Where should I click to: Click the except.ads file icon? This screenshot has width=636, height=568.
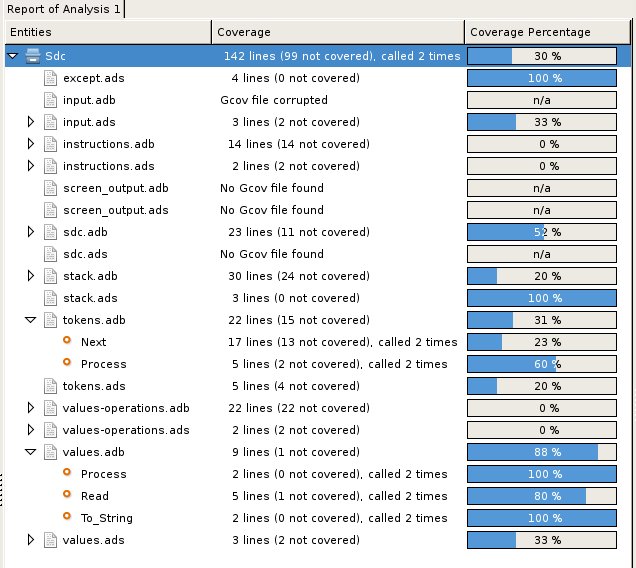point(50,78)
